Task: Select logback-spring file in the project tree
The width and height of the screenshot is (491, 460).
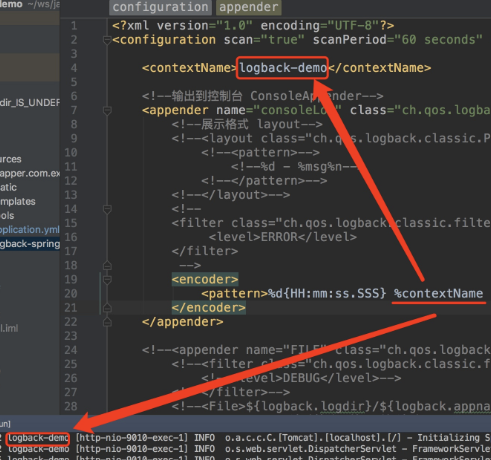Action: coord(30,244)
